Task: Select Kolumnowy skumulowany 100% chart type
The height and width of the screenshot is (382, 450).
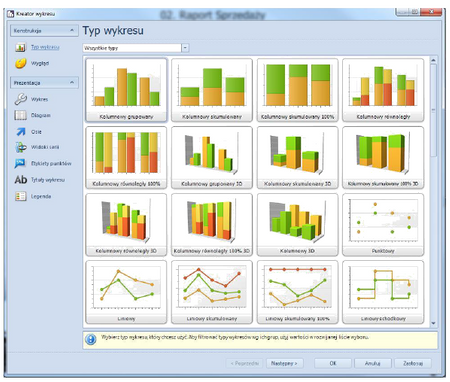Action: click(x=297, y=90)
